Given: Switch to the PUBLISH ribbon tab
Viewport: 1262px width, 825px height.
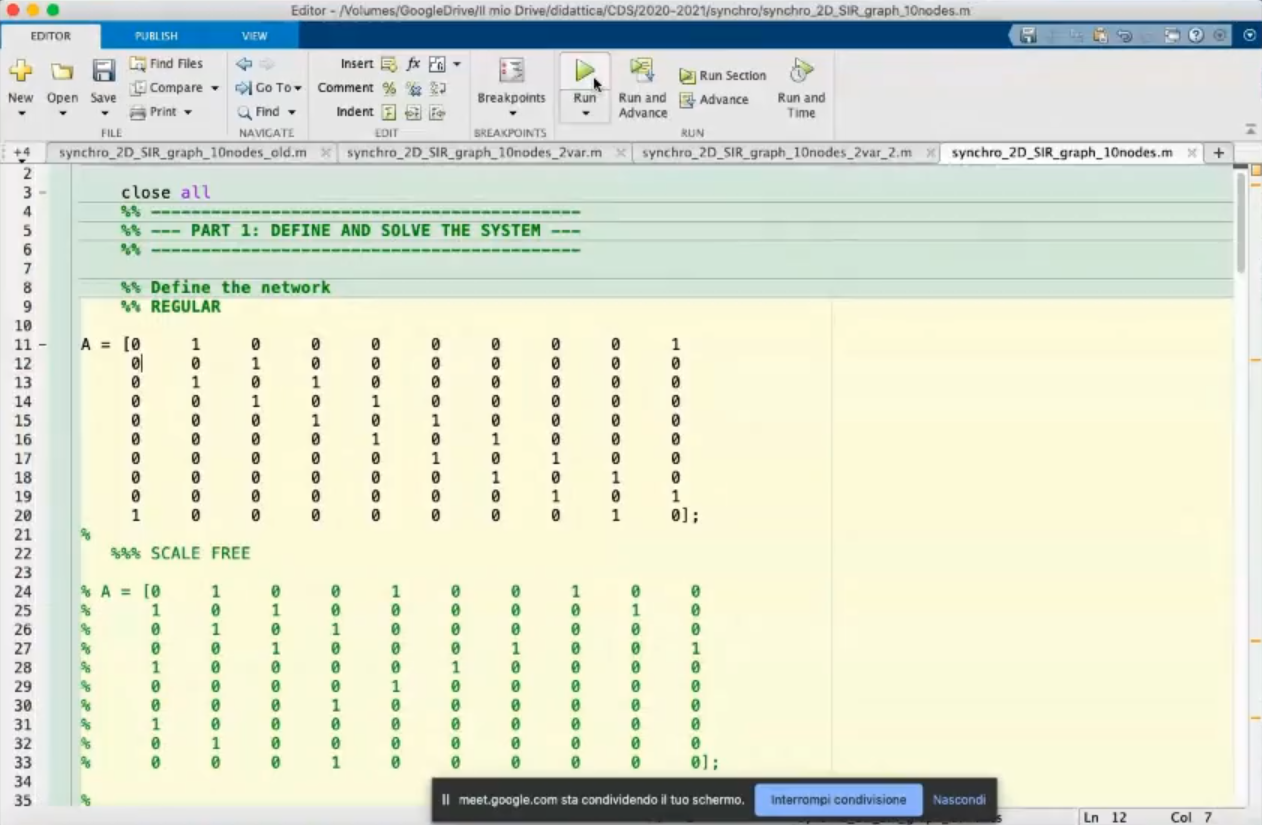Looking at the screenshot, I should [x=156, y=36].
